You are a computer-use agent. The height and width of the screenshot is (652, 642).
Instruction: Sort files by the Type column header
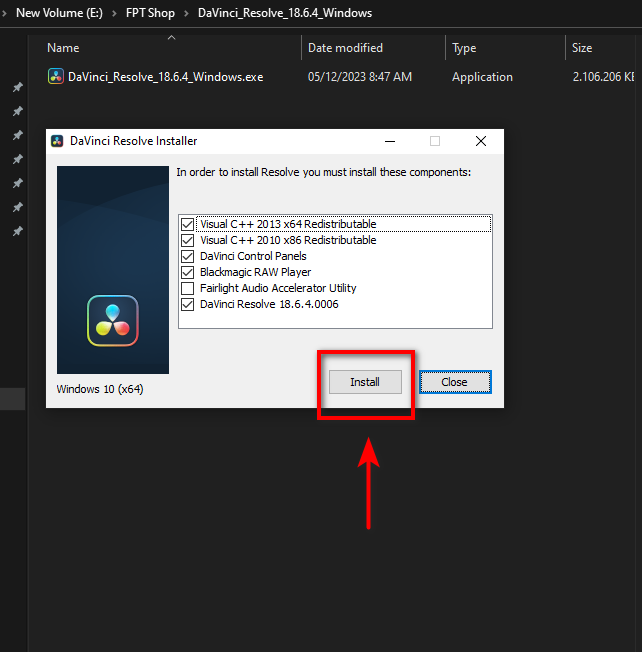click(x=464, y=48)
